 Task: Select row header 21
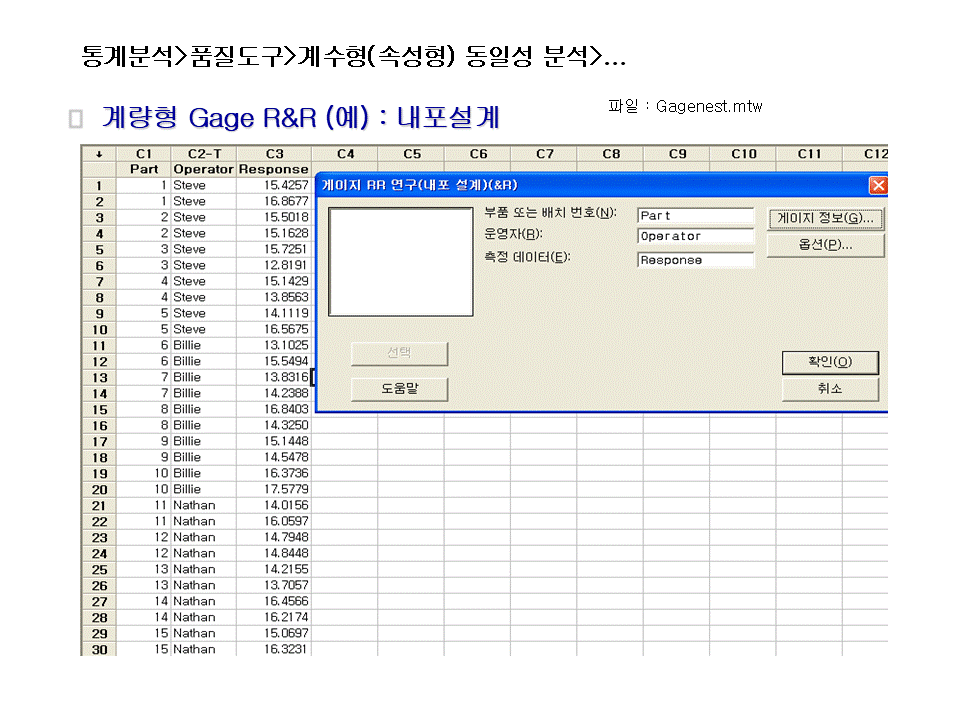coord(99,506)
